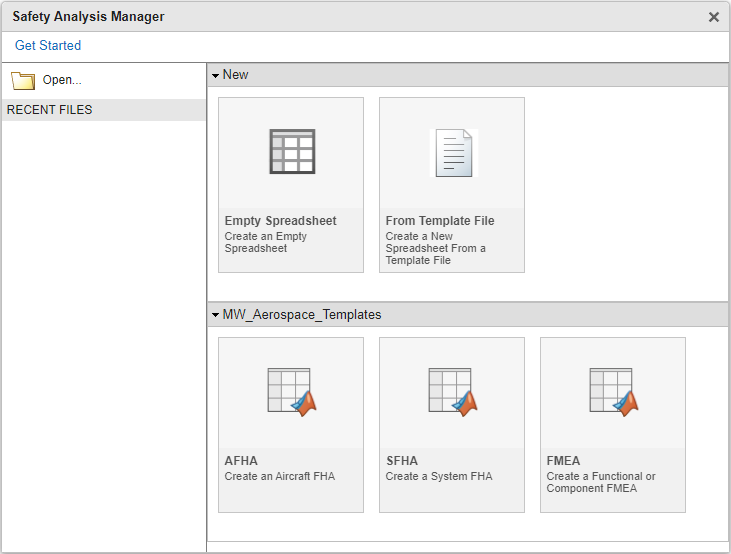
Task: Click the FMEA title label
Action: tap(563, 461)
